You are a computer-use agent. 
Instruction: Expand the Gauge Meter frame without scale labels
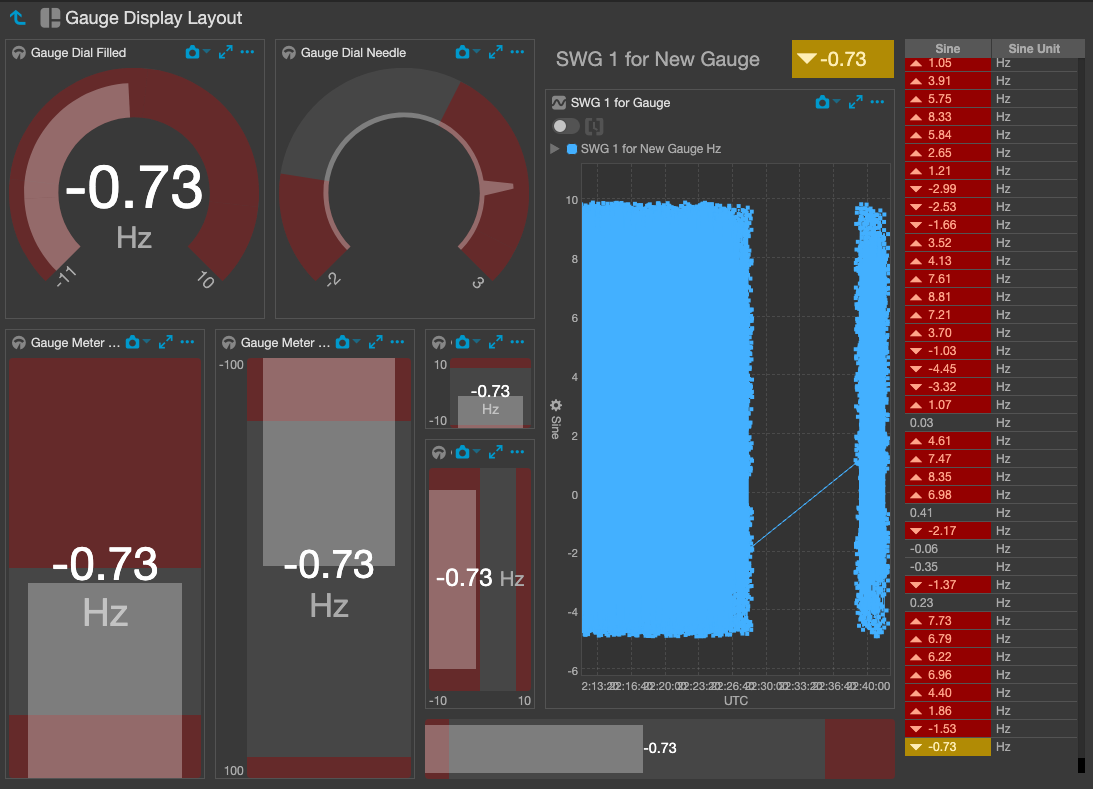[165, 342]
